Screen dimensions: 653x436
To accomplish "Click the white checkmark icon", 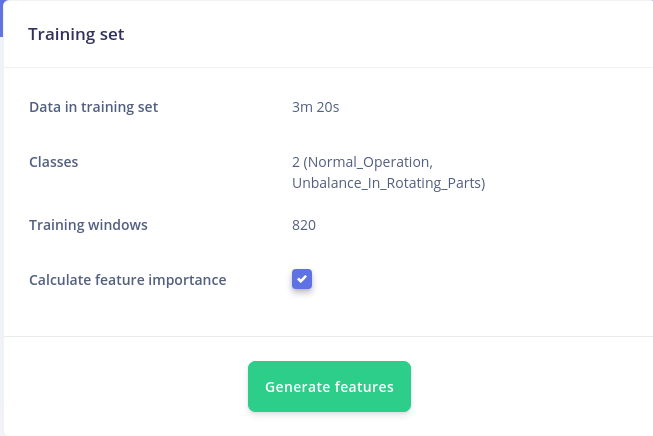I will (302, 279).
